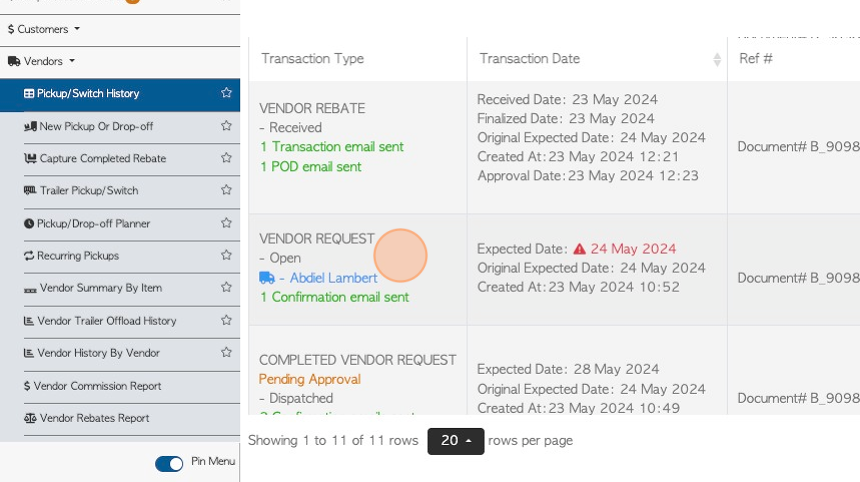The width and height of the screenshot is (860, 482).
Task: Open Vendor Commission Report
Action: [x=92, y=386]
